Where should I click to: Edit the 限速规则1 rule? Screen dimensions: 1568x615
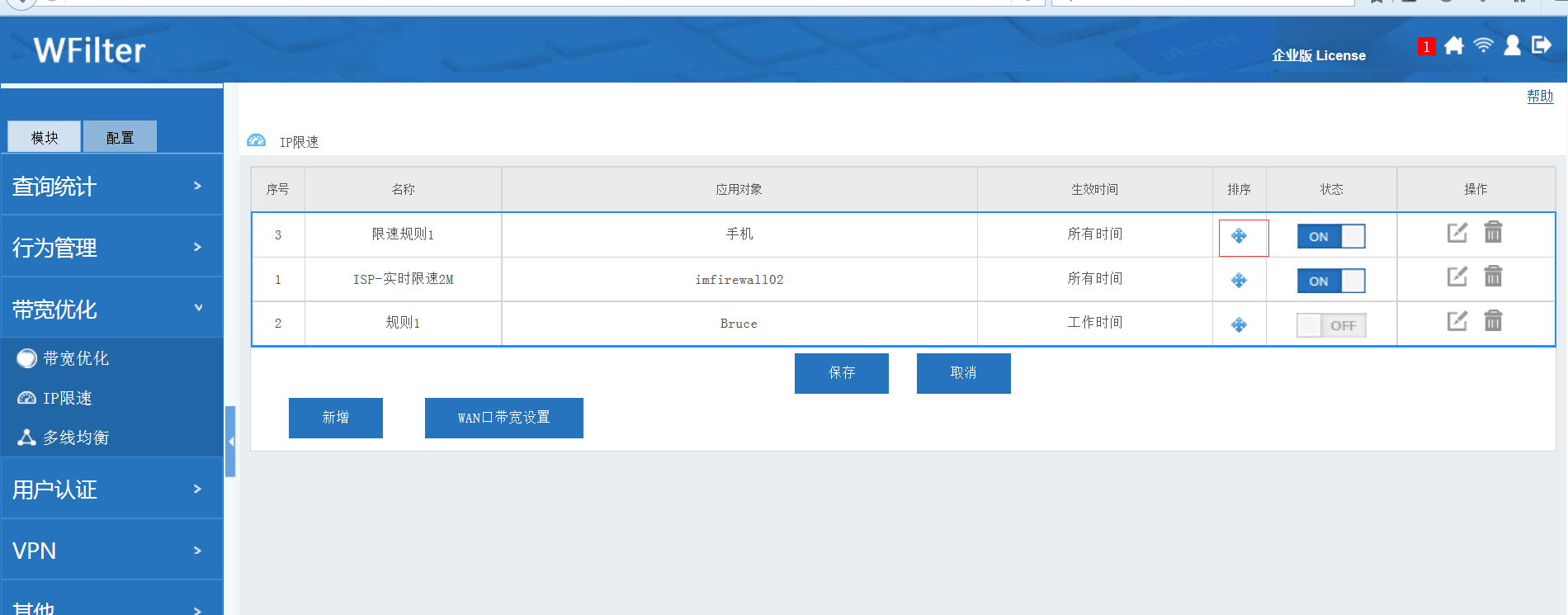pyautogui.click(x=1457, y=233)
